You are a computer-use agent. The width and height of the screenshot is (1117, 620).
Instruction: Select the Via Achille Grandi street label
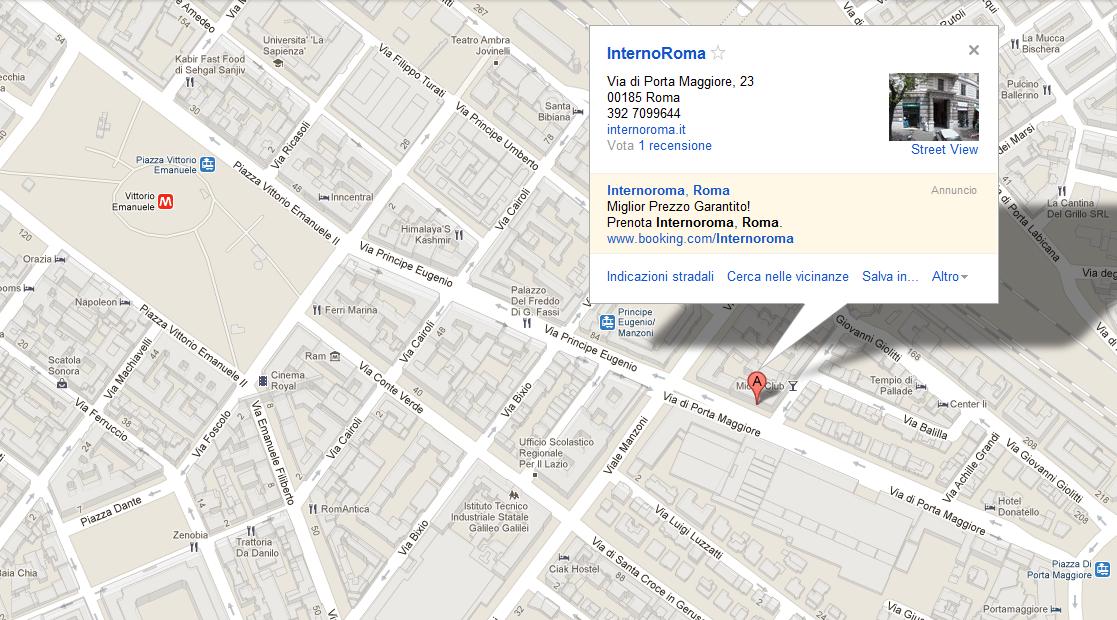pyautogui.click(x=972, y=467)
